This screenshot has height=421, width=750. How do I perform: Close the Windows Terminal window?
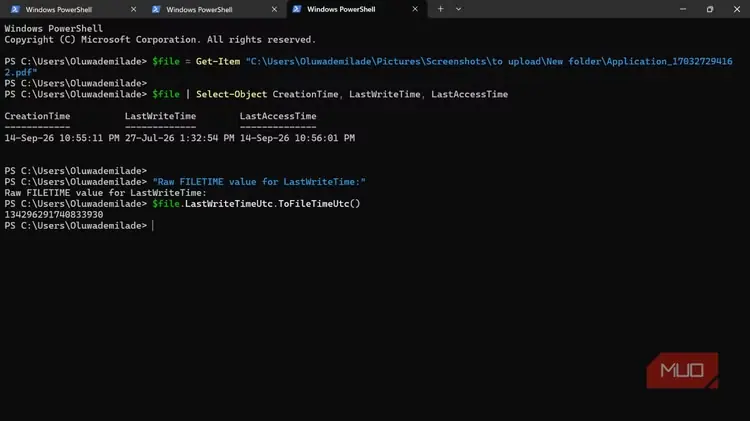coord(737,9)
